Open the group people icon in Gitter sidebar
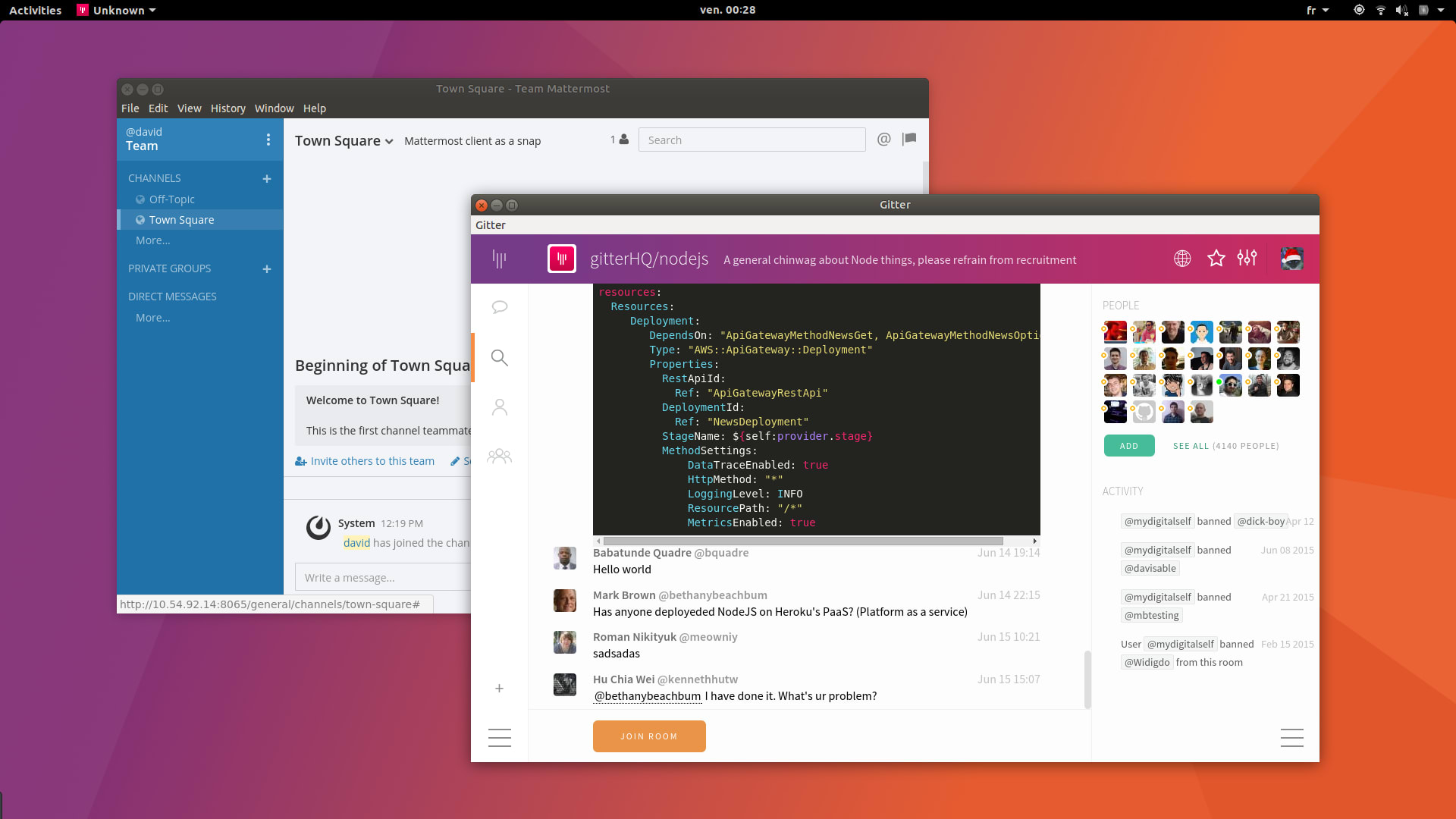1456x819 pixels. [499, 457]
